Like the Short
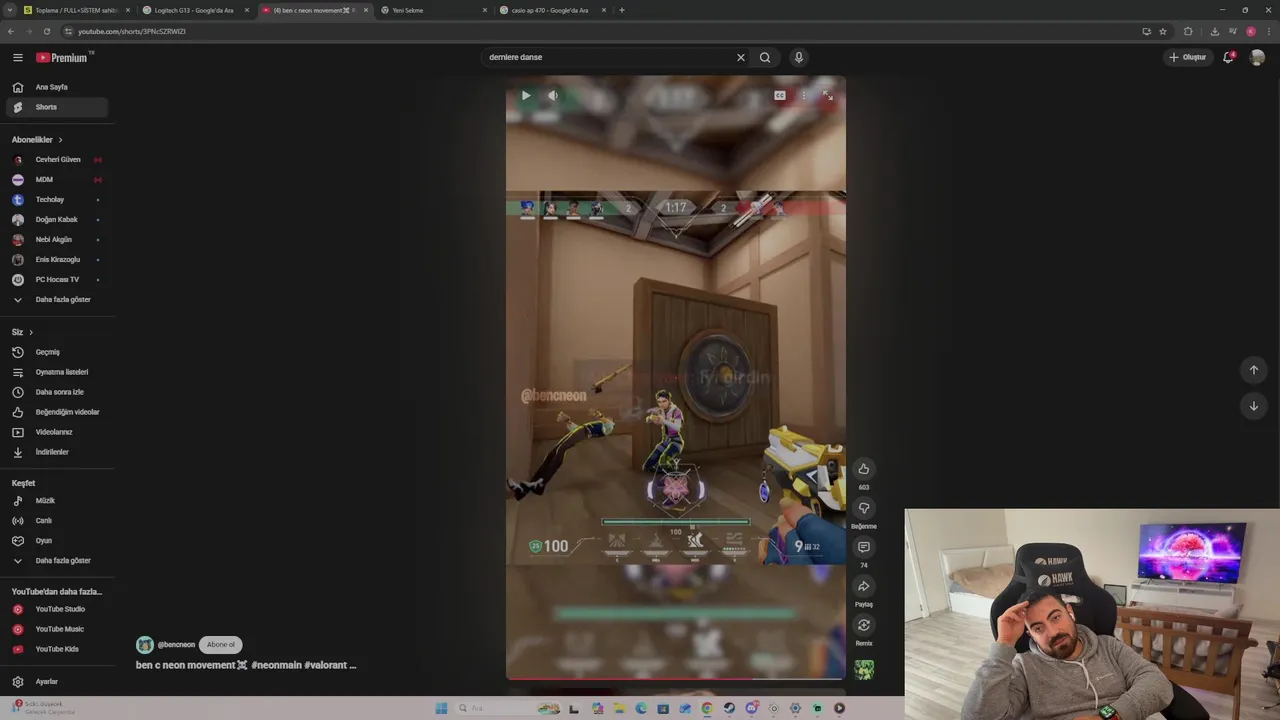Image resolution: width=1280 pixels, height=720 pixels. [x=864, y=469]
